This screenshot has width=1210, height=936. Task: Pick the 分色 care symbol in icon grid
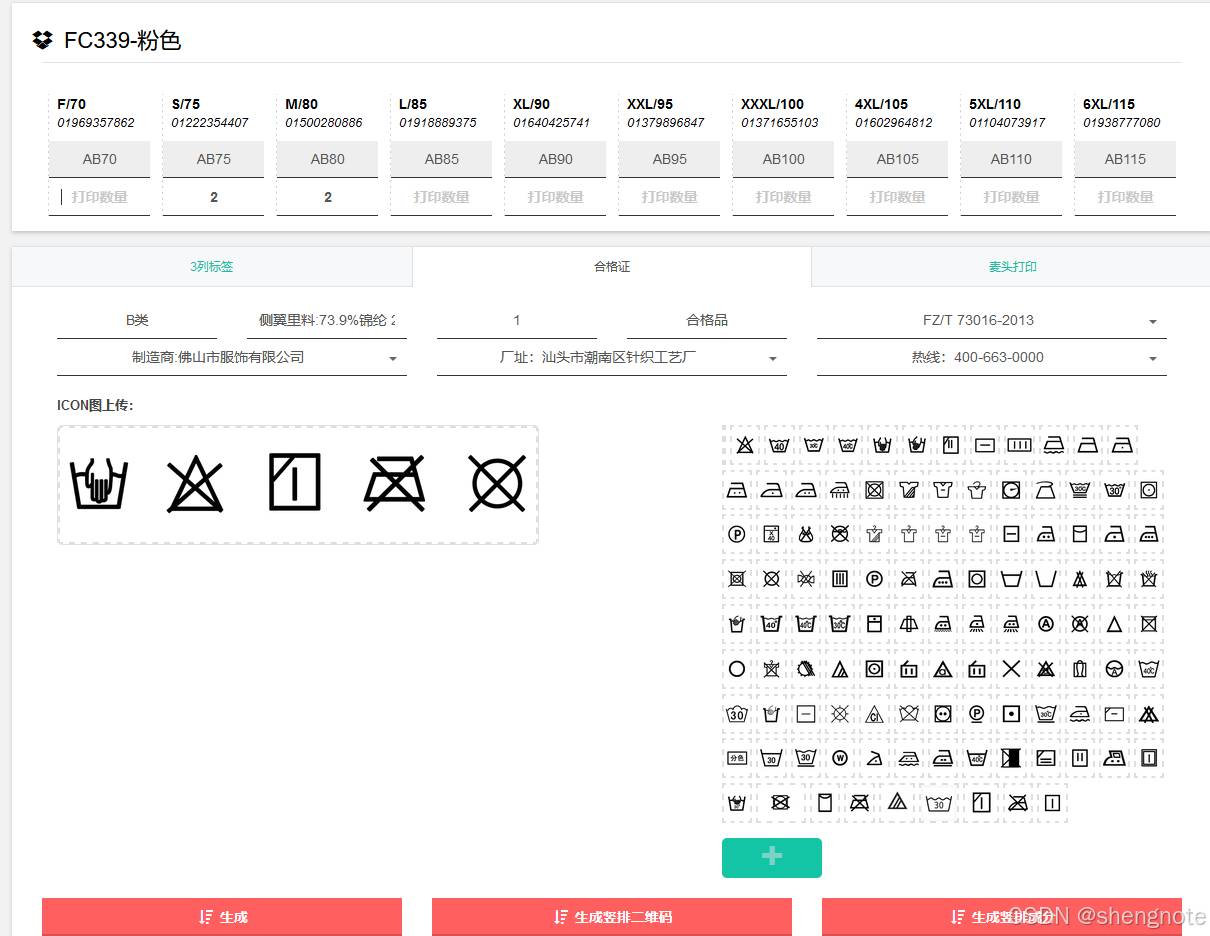(x=737, y=758)
